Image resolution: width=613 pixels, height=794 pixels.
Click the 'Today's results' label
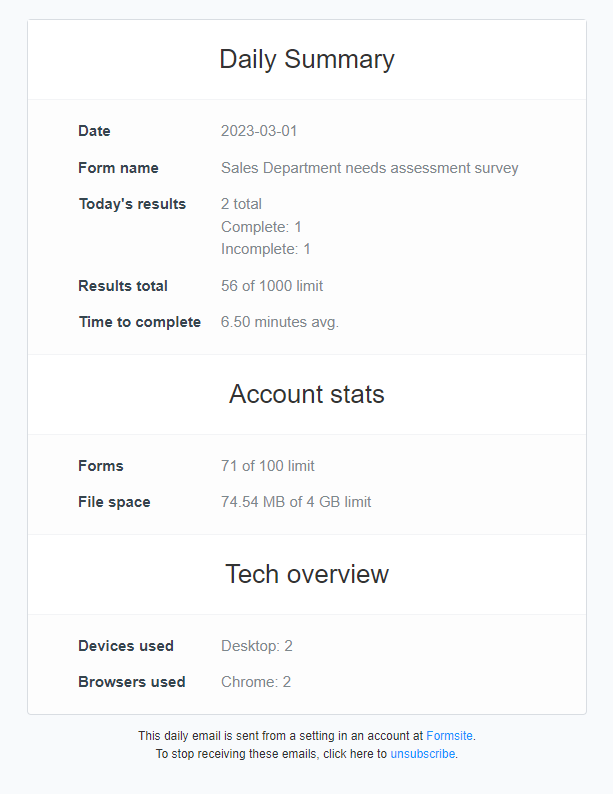coord(132,204)
